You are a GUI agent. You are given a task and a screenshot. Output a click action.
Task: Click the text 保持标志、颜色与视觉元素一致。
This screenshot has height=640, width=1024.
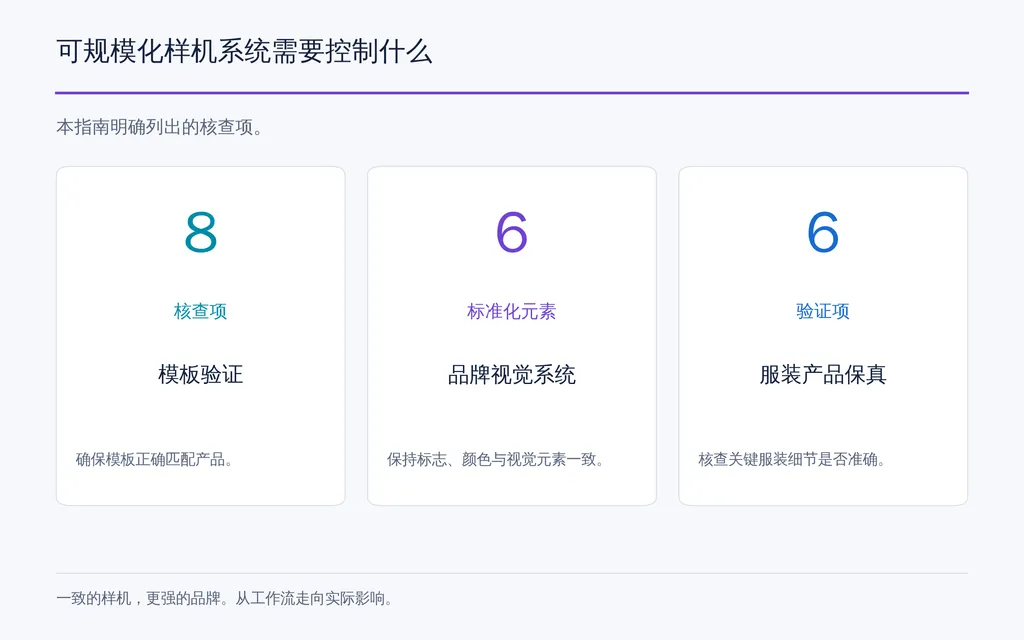click(496, 459)
